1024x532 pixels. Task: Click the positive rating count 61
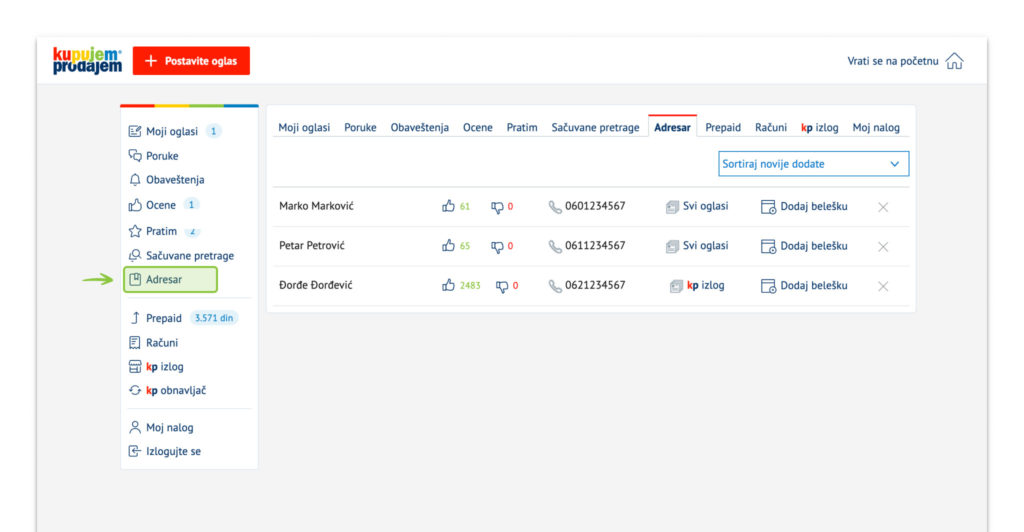464,206
